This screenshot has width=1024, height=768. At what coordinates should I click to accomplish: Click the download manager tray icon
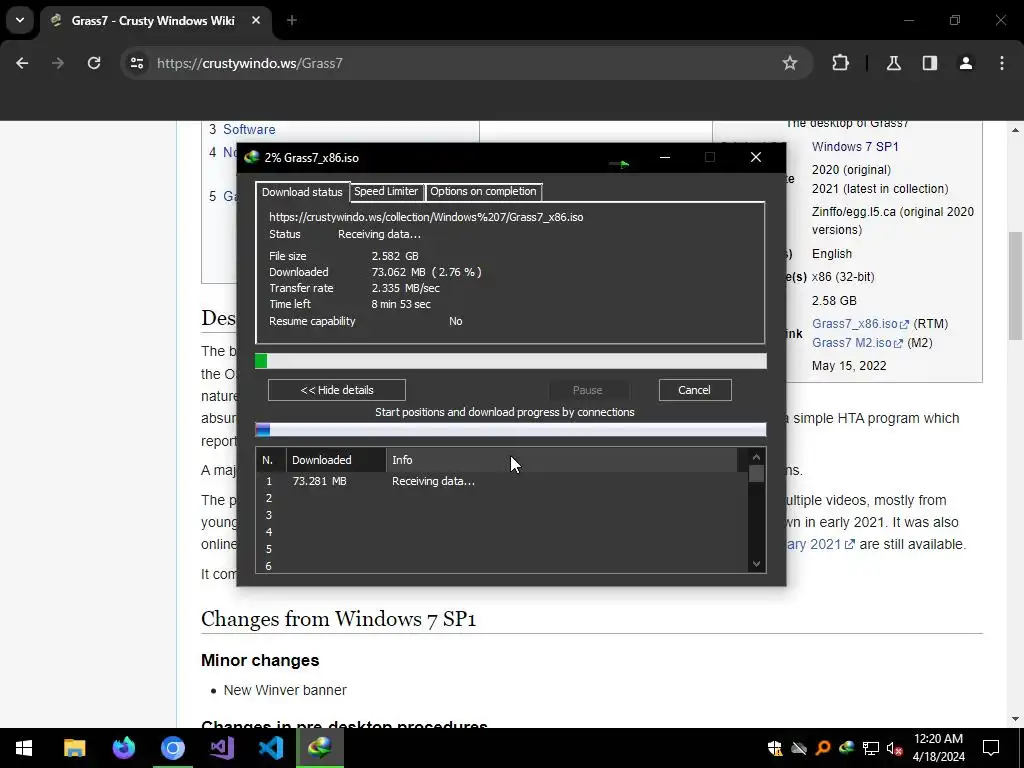pyautogui.click(x=847, y=748)
